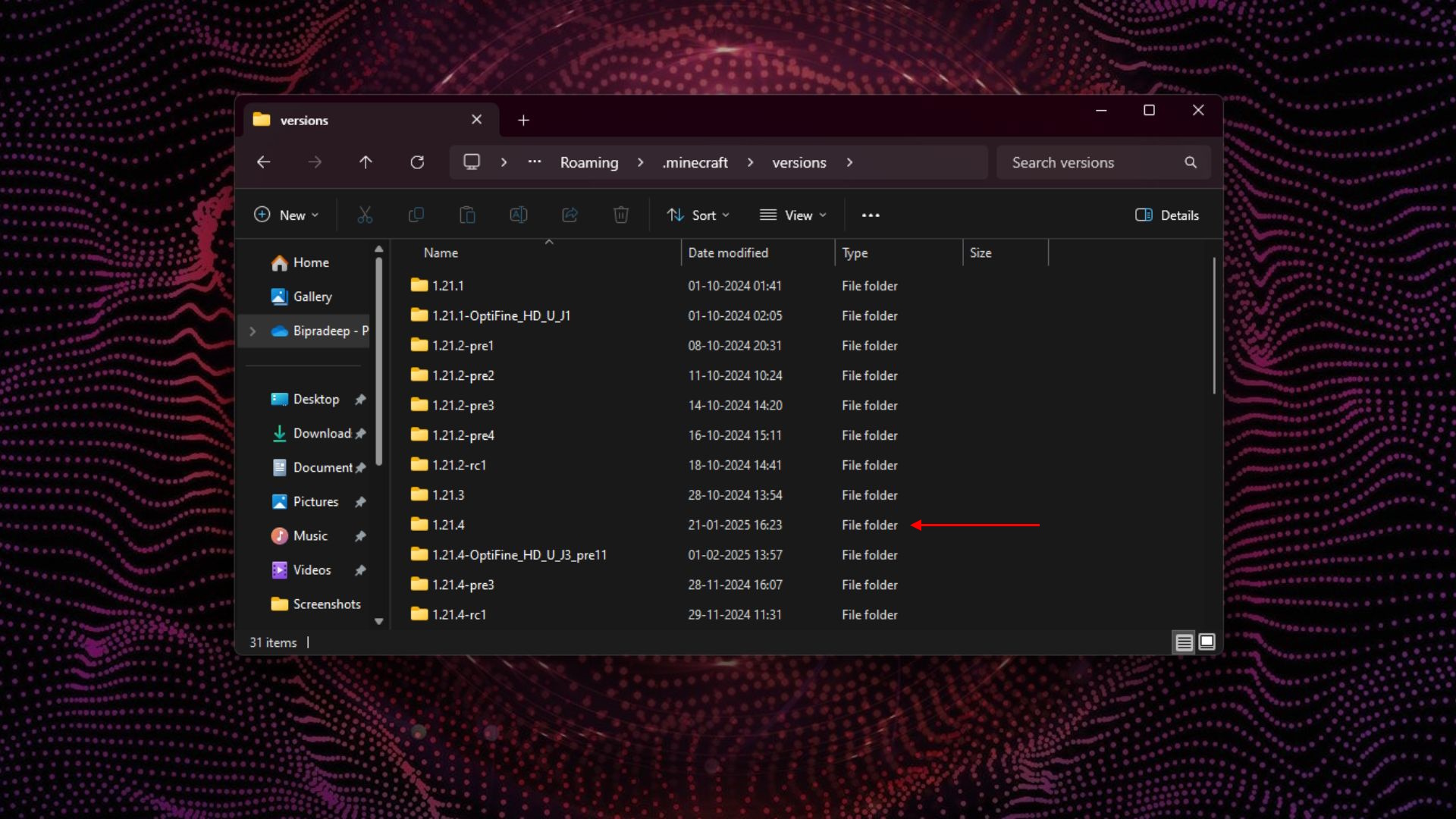Click the Cut scissors icon
The height and width of the screenshot is (819, 1456).
365,215
